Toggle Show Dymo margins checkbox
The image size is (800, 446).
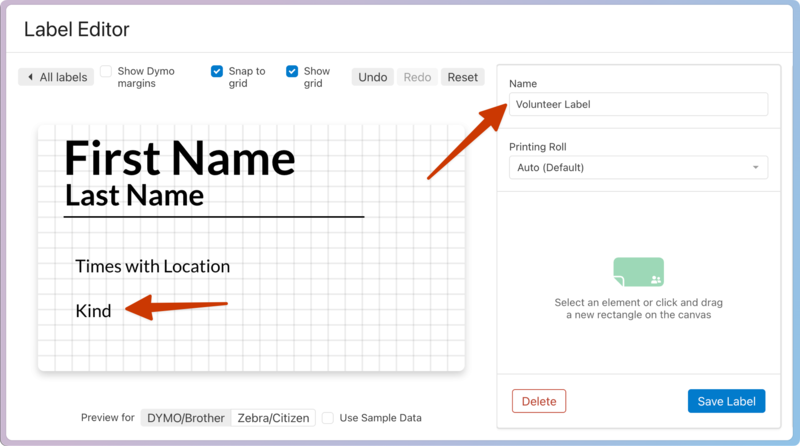[x=106, y=72]
